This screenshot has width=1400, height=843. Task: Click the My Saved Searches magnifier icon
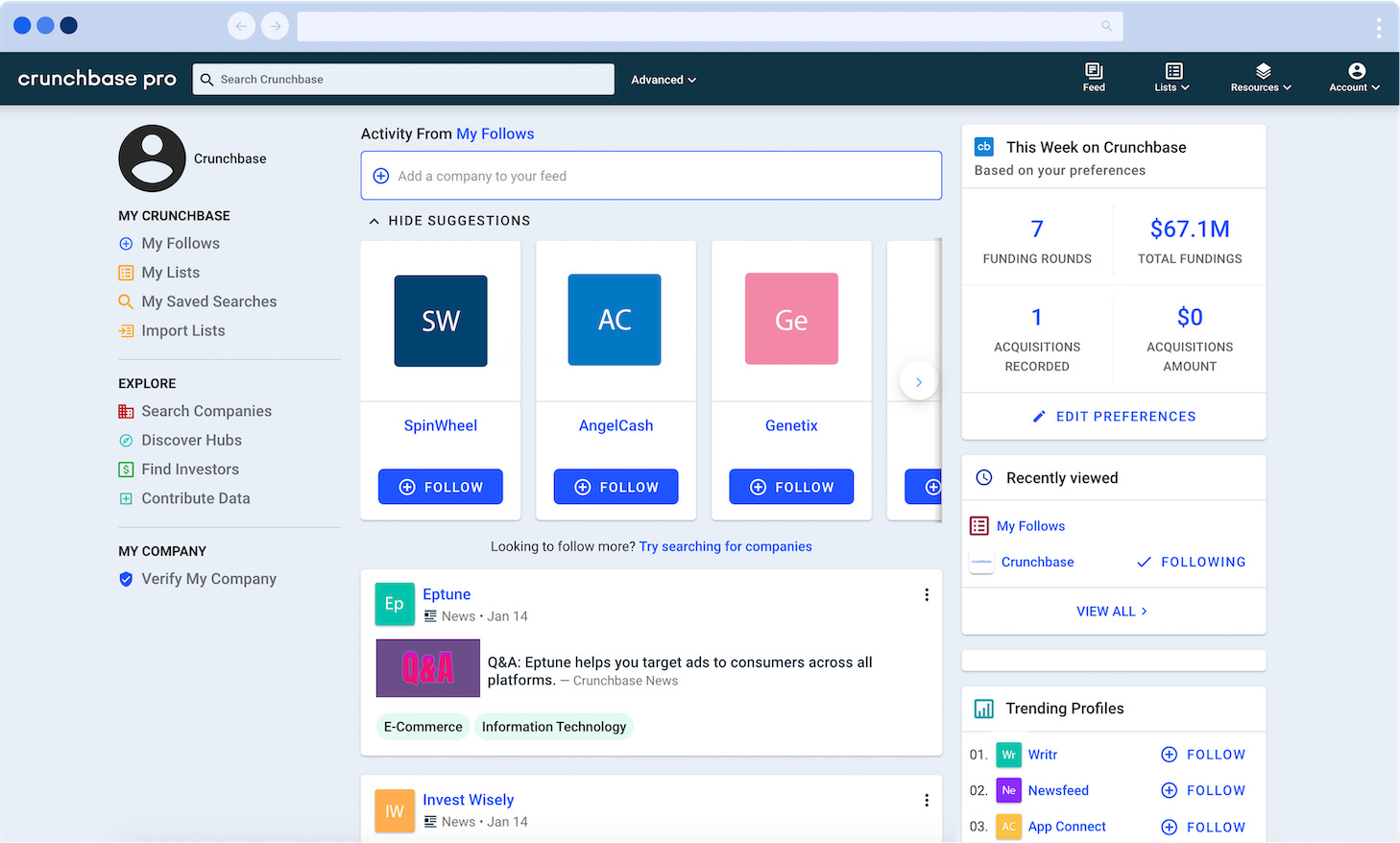pos(126,301)
